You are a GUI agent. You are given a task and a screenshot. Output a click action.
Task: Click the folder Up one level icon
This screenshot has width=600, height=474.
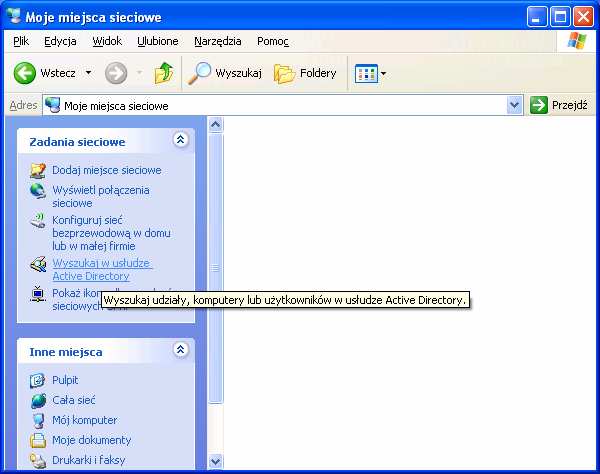[164, 73]
